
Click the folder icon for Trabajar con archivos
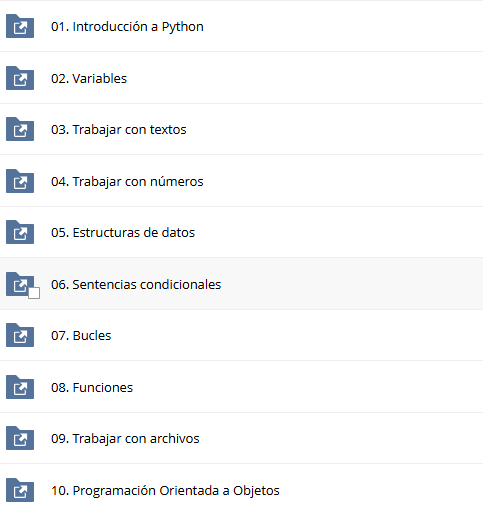[x=20, y=438]
